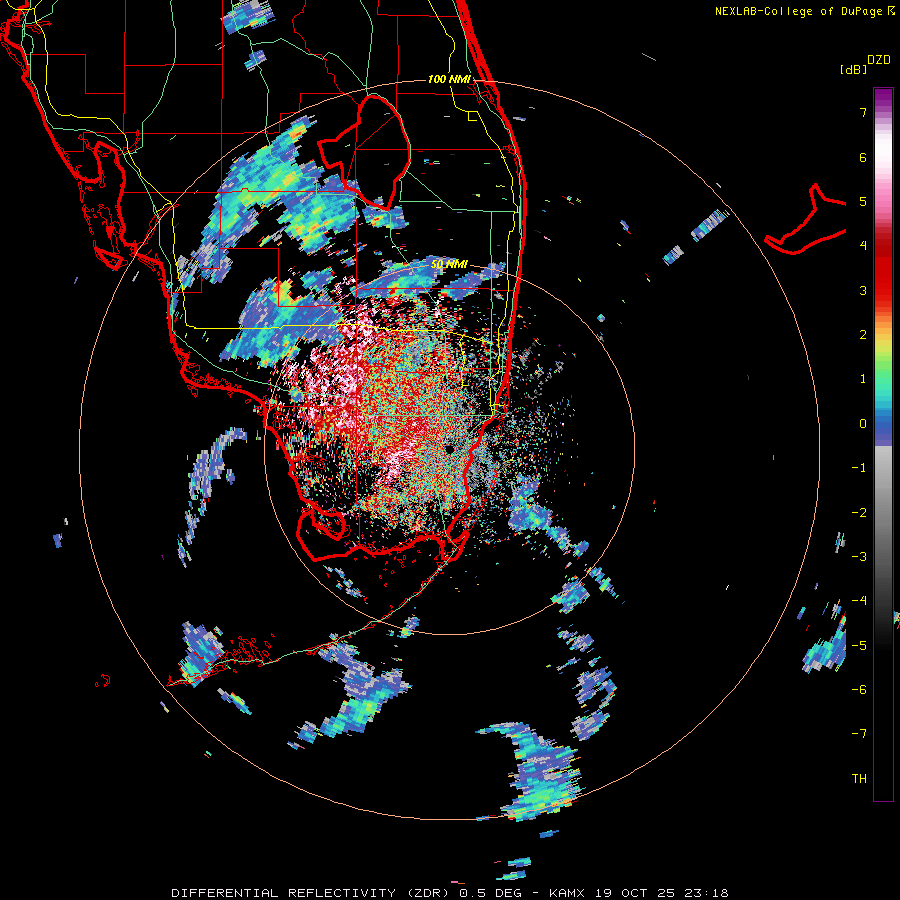Click the 4 value on color scale
Image resolution: width=900 pixels, height=900 pixels.
[x=863, y=246]
